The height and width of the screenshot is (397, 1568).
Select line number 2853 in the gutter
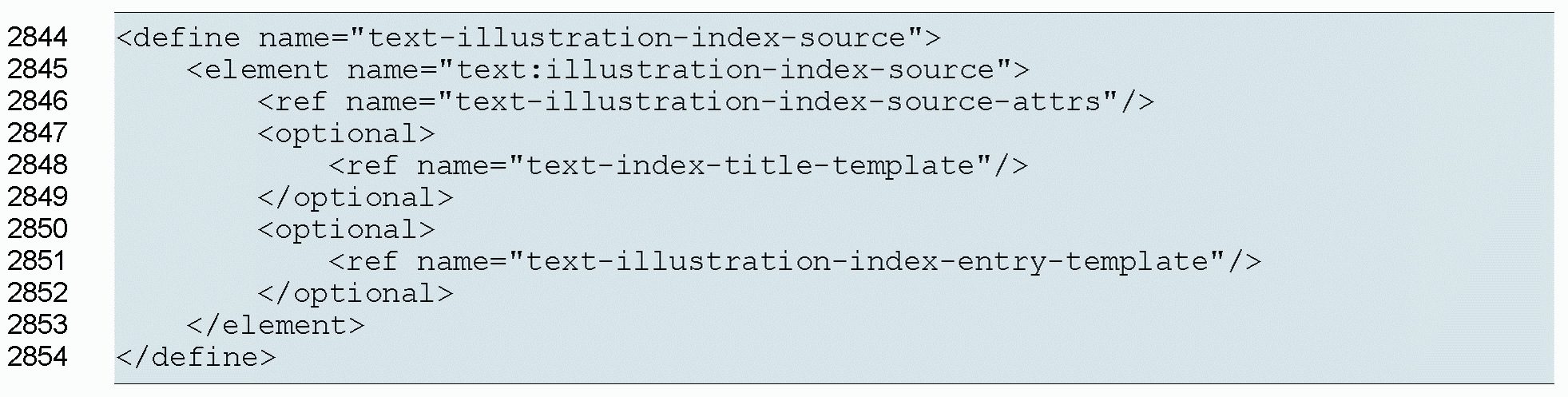coord(38,325)
